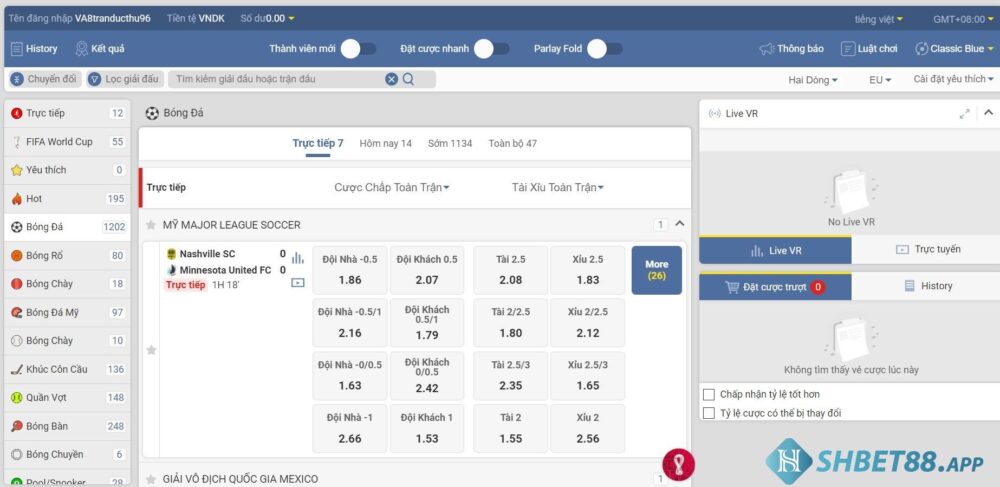Favorite the Mỹ Major League Soccer star

151,225
